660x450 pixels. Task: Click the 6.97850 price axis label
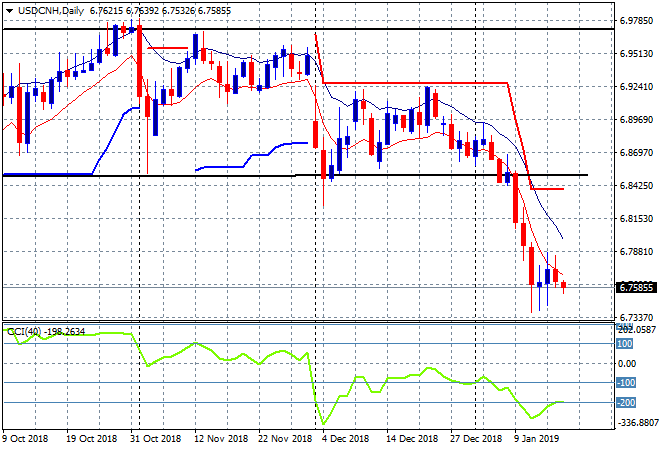coord(636,21)
